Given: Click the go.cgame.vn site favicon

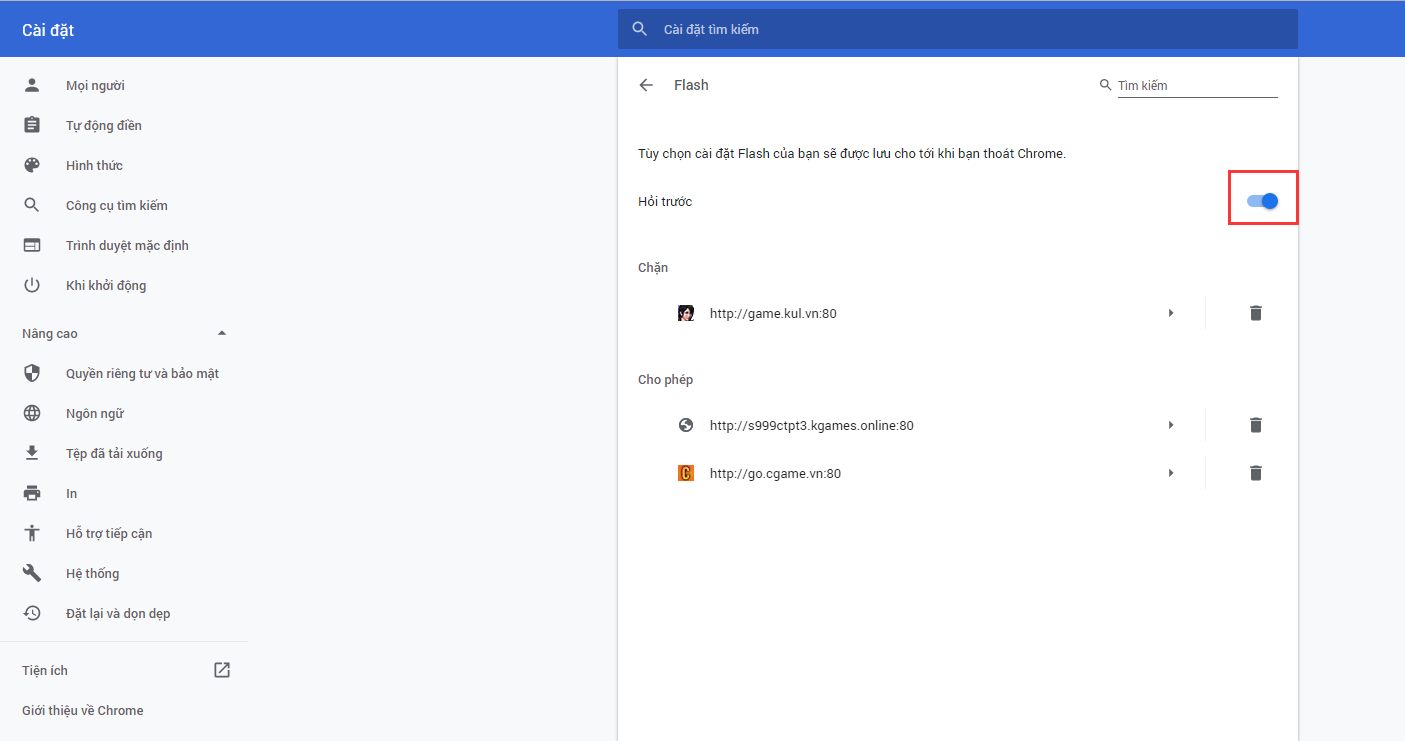Looking at the screenshot, I should click(686, 473).
